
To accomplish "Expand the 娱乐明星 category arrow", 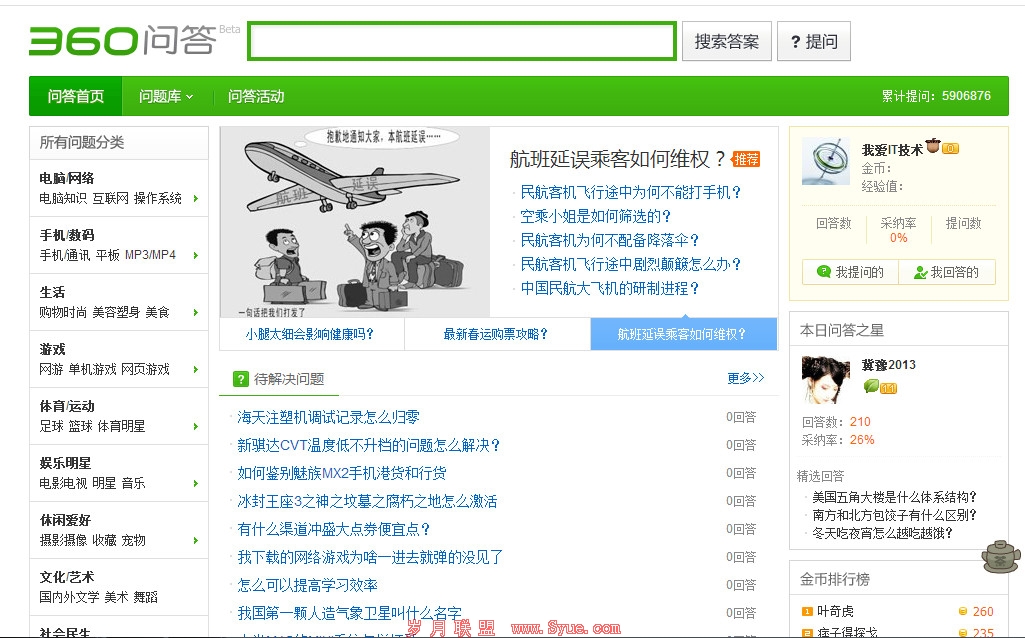I will [x=195, y=483].
